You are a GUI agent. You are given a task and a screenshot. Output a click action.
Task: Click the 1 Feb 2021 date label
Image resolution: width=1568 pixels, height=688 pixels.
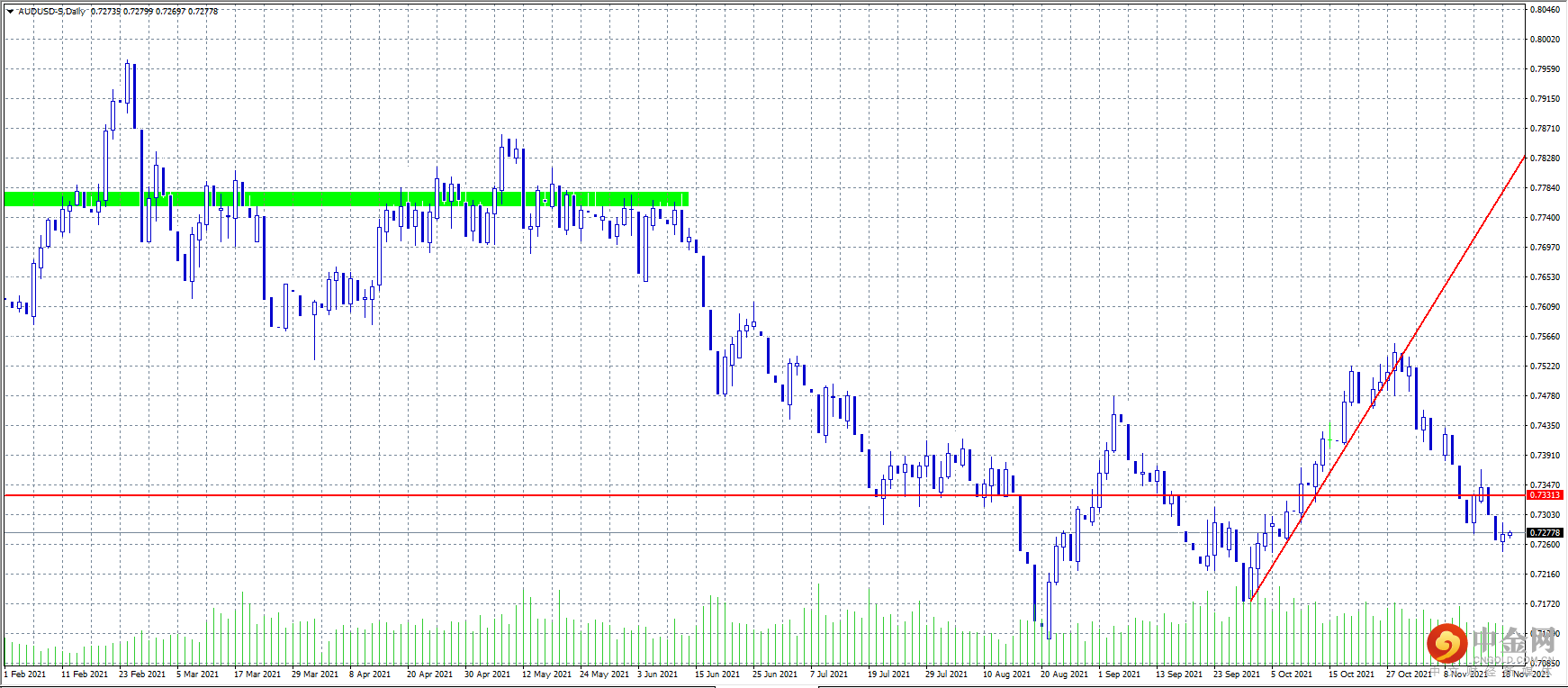(x=27, y=674)
